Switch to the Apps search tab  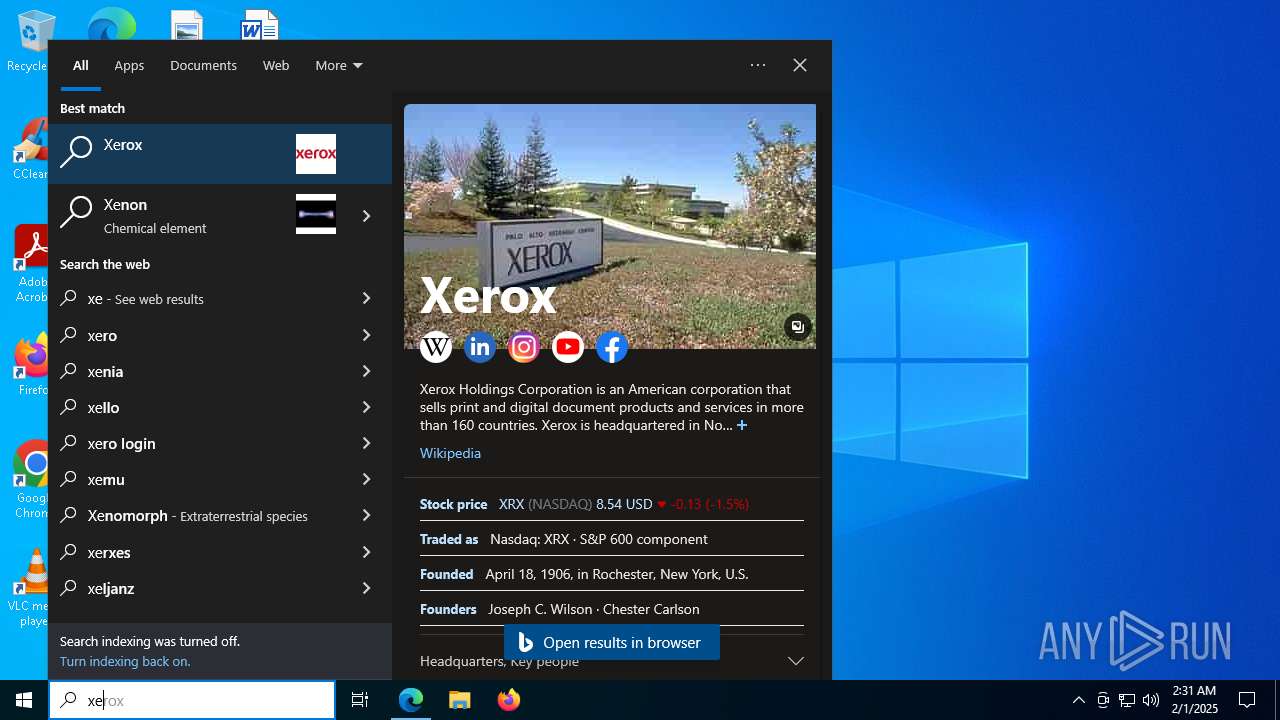(x=129, y=65)
